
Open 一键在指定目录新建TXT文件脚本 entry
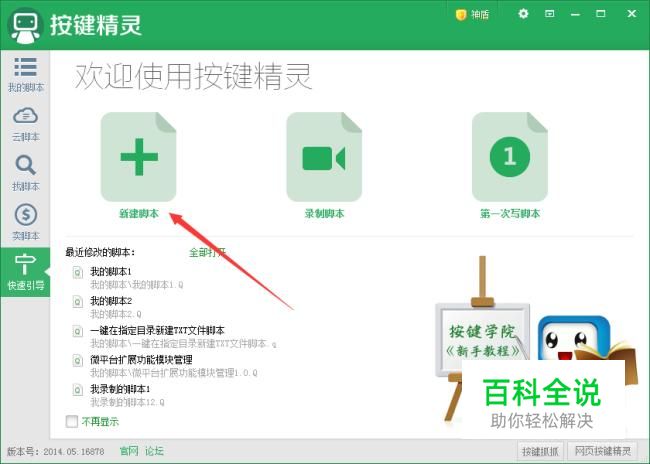point(157,330)
